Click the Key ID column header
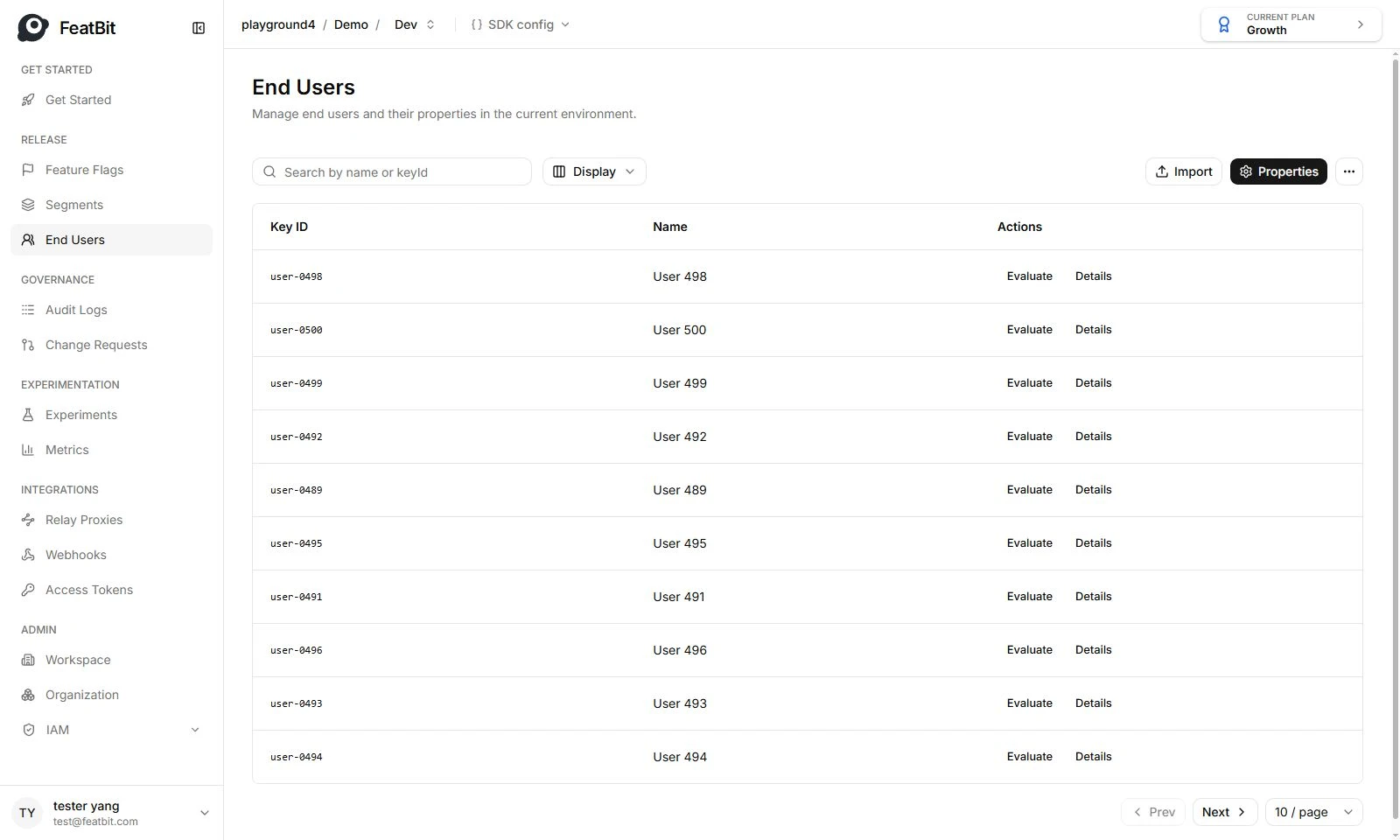1400x840 pixels. point(289,227)
